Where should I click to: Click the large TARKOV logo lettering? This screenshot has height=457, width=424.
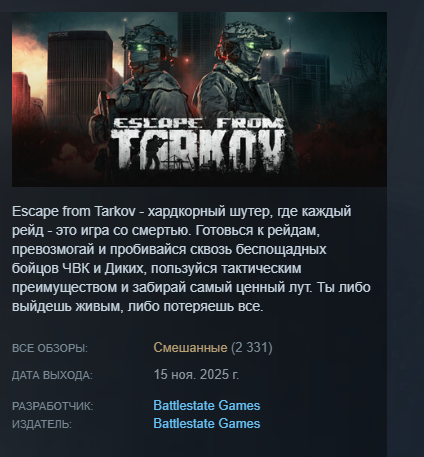coord(198,149)
